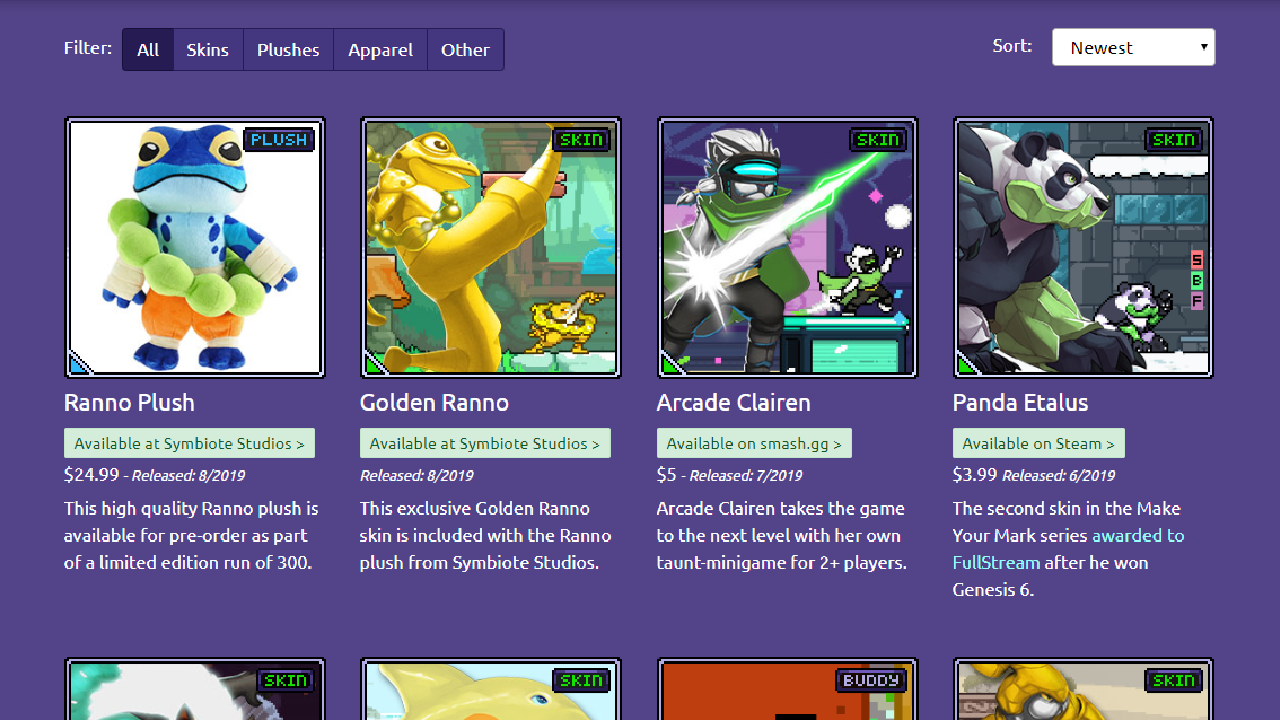The width and height of the screenshot is (1280, 720).
Task: Click the BUDDY badge on the bottom product
Action: click(870, 680)
